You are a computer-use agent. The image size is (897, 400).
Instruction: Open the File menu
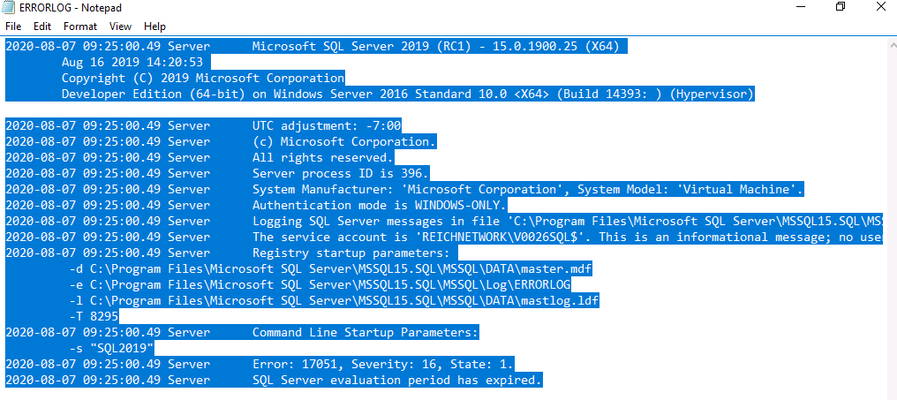point(13,26)
